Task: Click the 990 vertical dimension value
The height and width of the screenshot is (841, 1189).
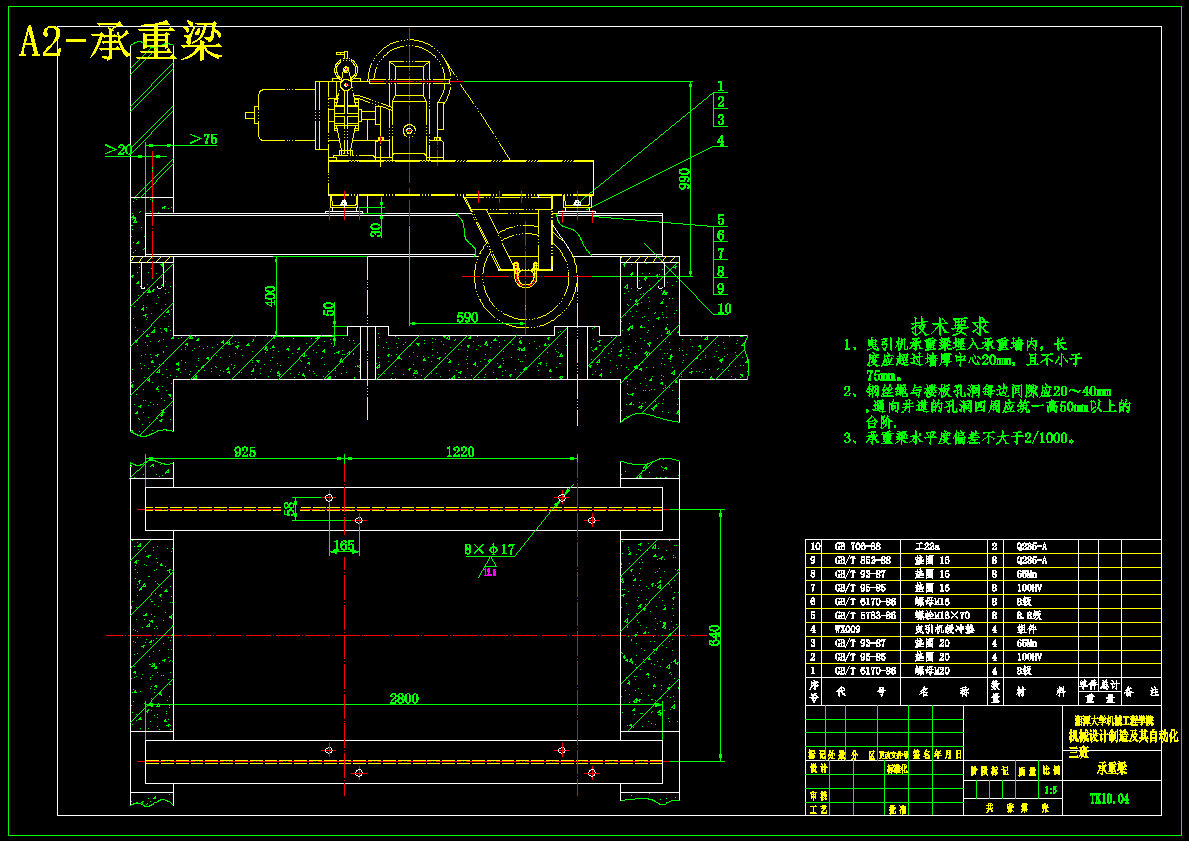Action: coord(685,178)
